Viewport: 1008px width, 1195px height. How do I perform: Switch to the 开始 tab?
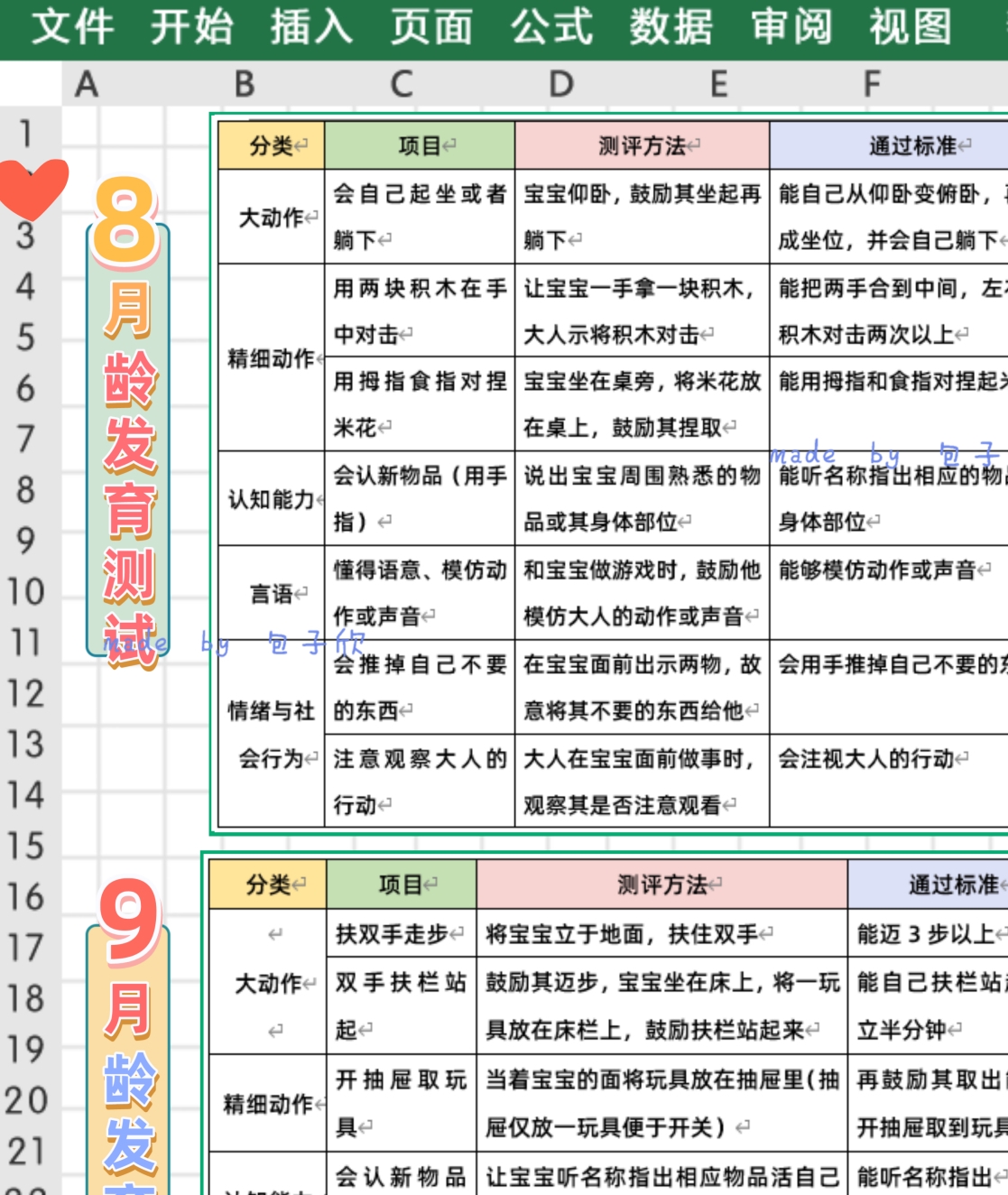coord(192,26)
